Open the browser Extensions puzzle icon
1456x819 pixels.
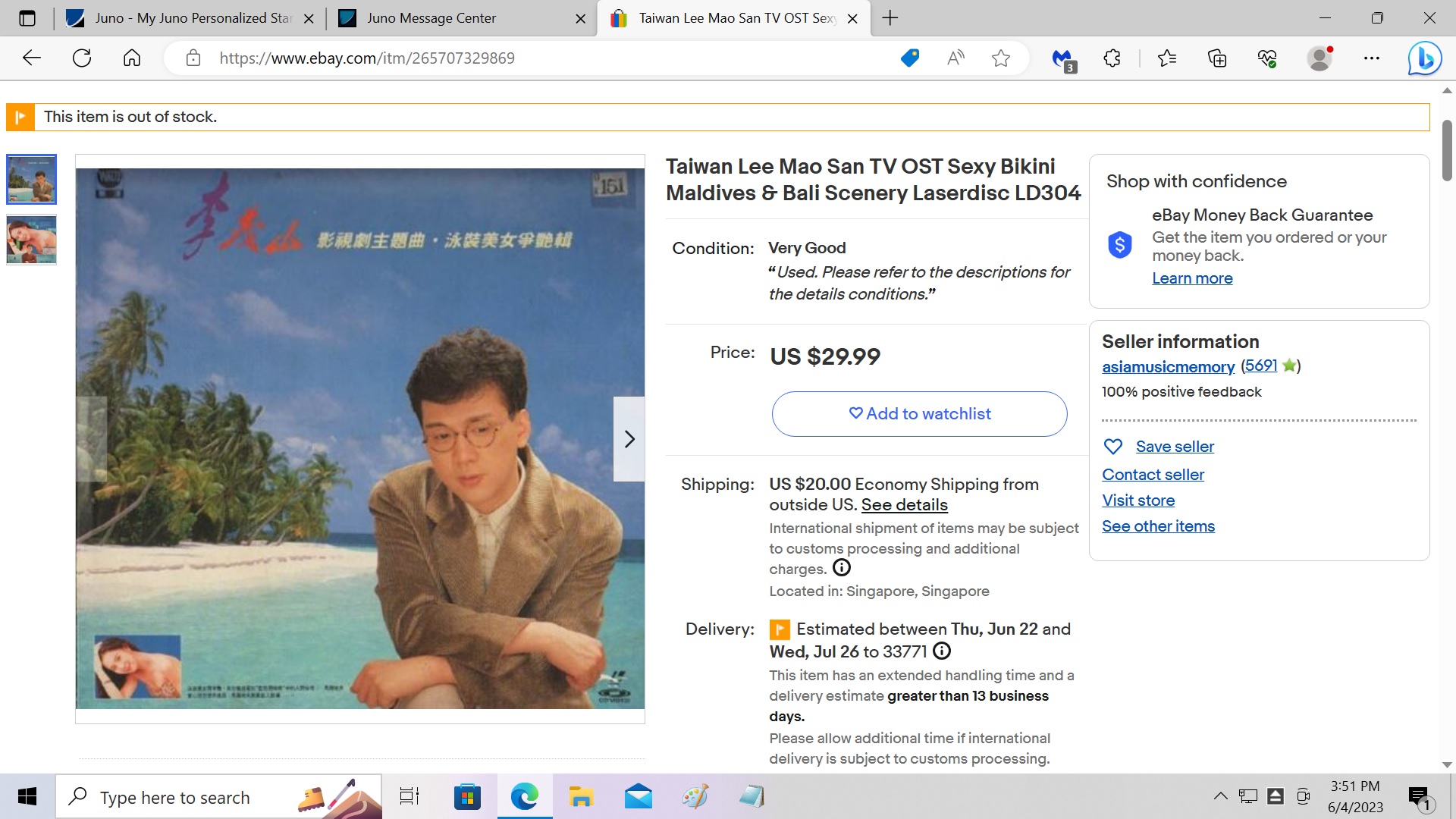(x=1112, y=58)
